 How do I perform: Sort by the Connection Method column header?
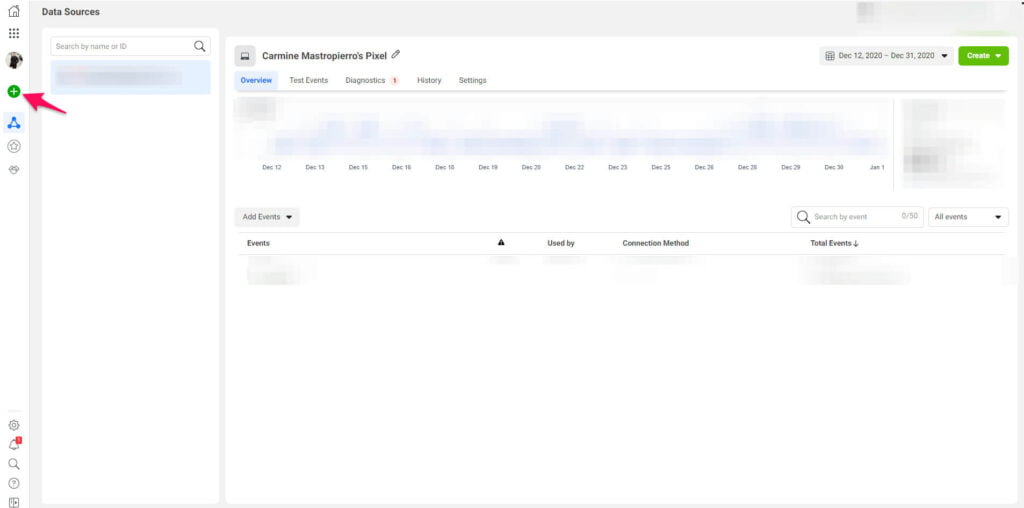tap(656, 243)
